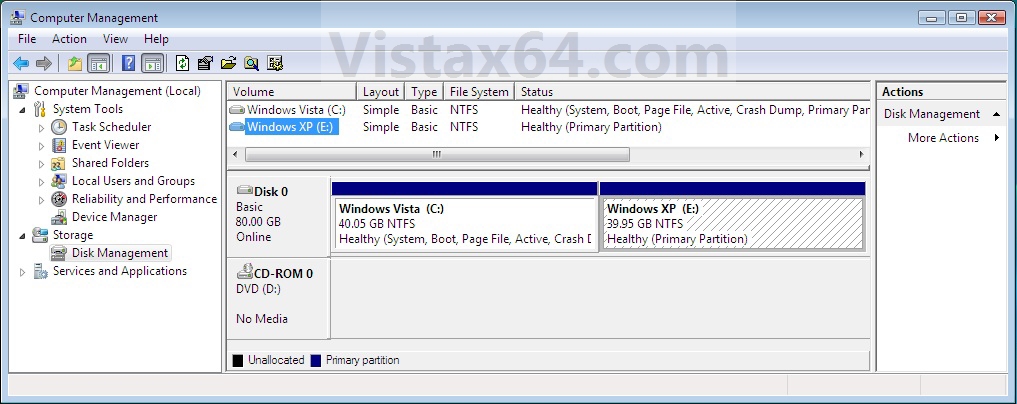Click the Storage icon in tree
This screenshot has width=1017, height=404.
click(x=40, y=235)
